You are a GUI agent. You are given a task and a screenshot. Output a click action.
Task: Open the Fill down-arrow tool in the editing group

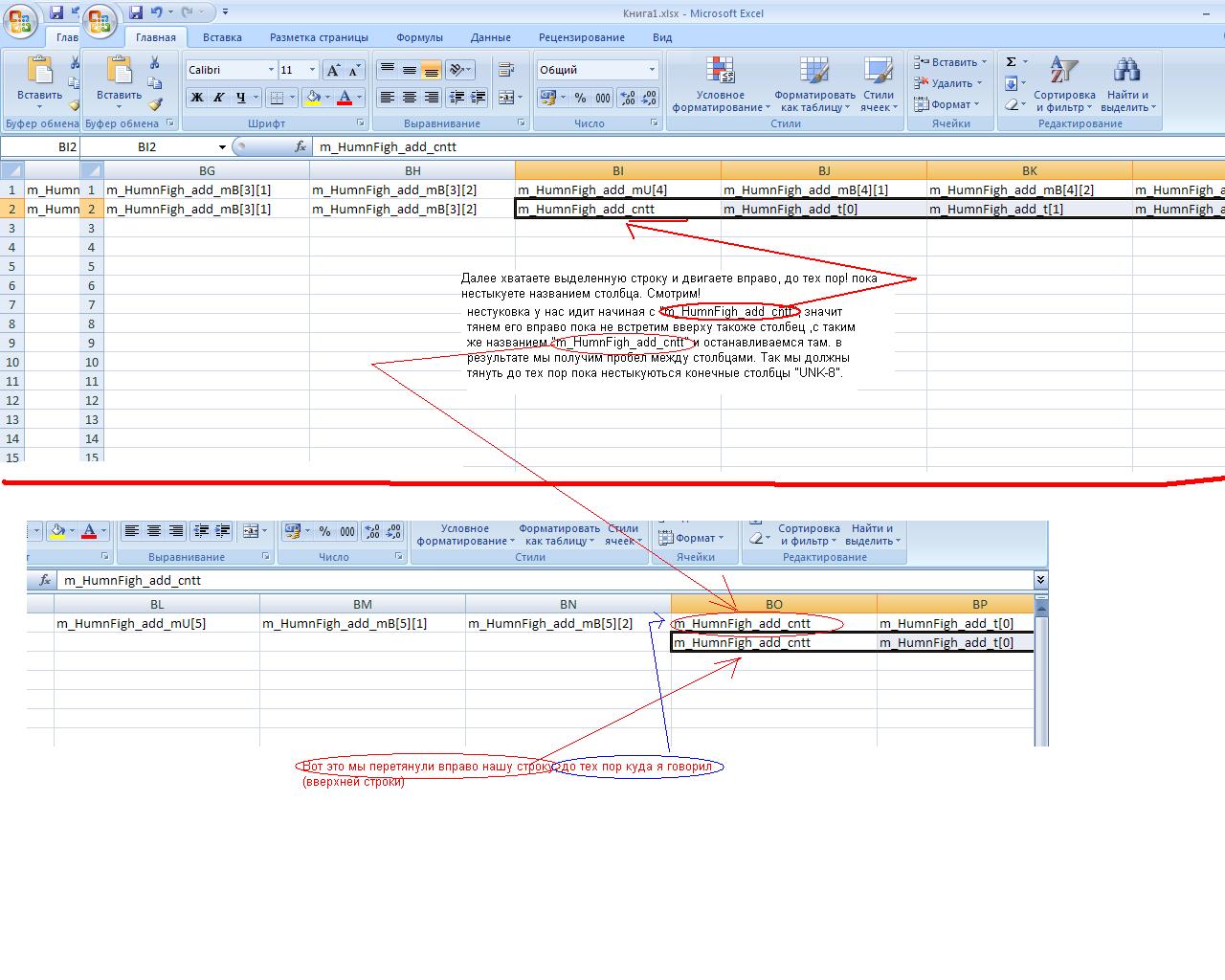1011,83
